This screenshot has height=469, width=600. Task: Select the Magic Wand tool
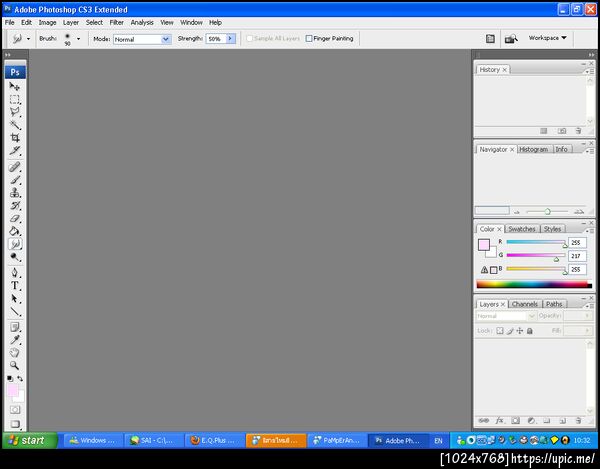tap(15, 125)
